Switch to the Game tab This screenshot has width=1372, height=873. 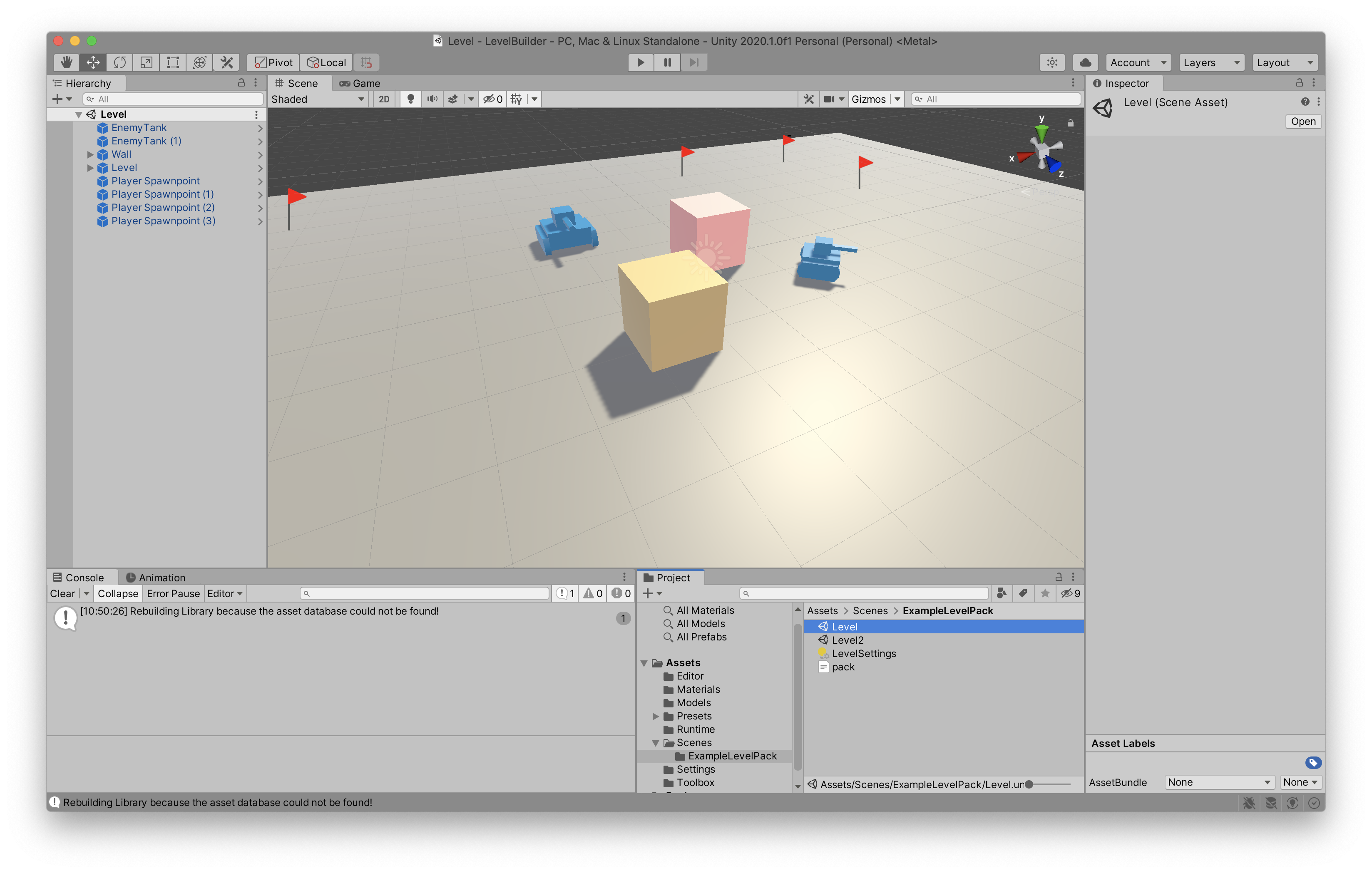(x=360, y=83)
